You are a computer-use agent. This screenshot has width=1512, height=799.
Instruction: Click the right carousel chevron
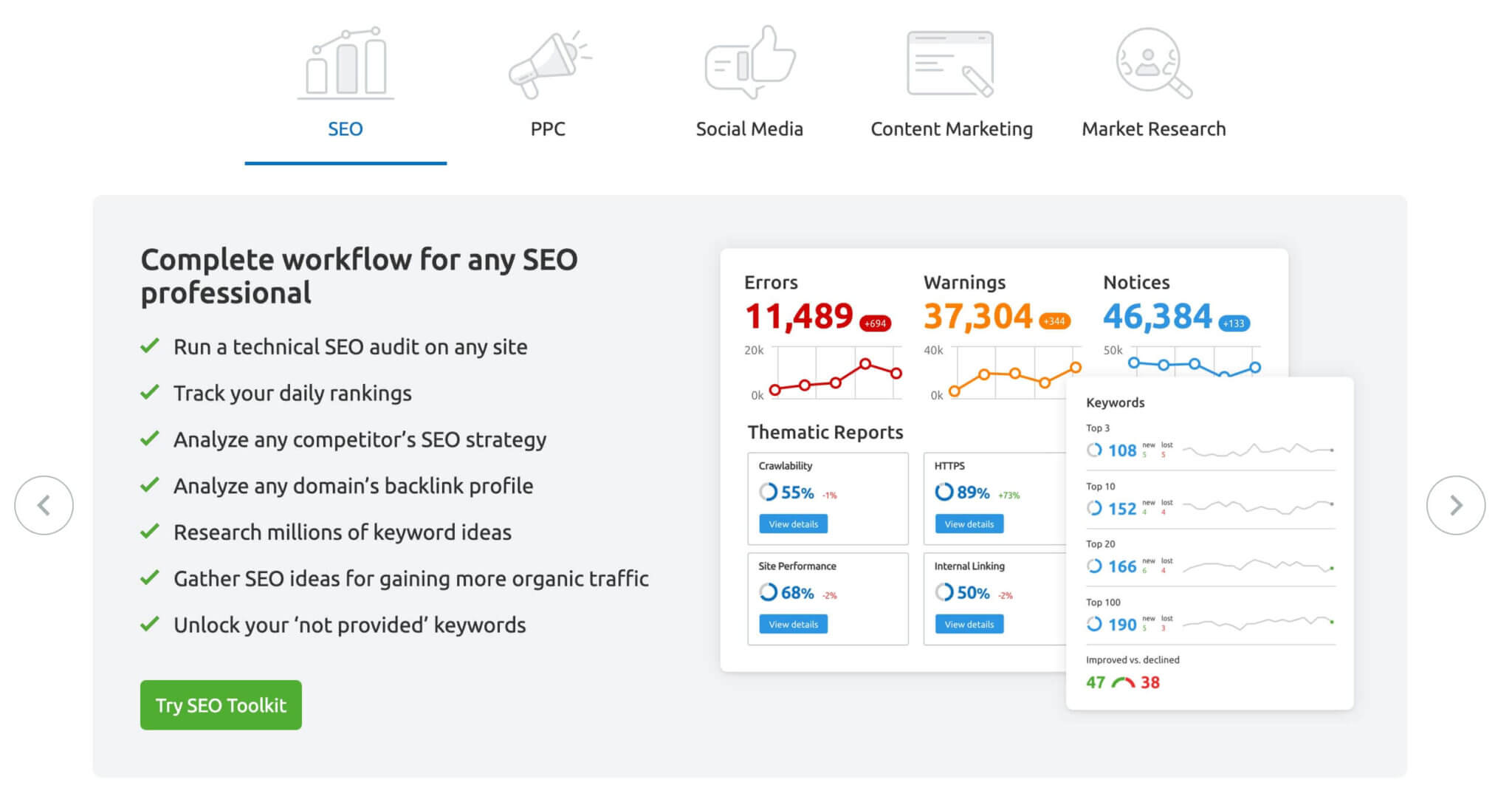1456,505
